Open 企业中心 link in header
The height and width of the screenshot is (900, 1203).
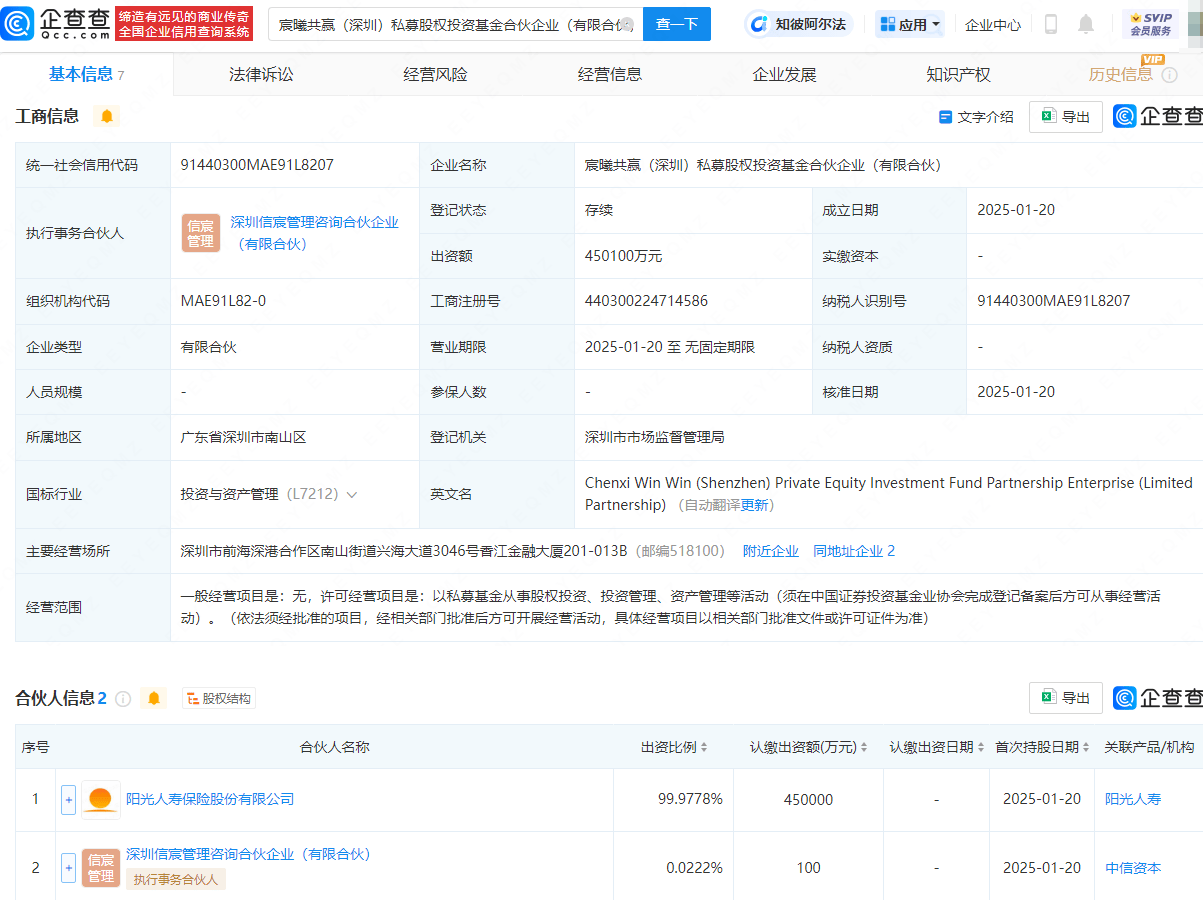pyautogui.click(x=993, y=24)
